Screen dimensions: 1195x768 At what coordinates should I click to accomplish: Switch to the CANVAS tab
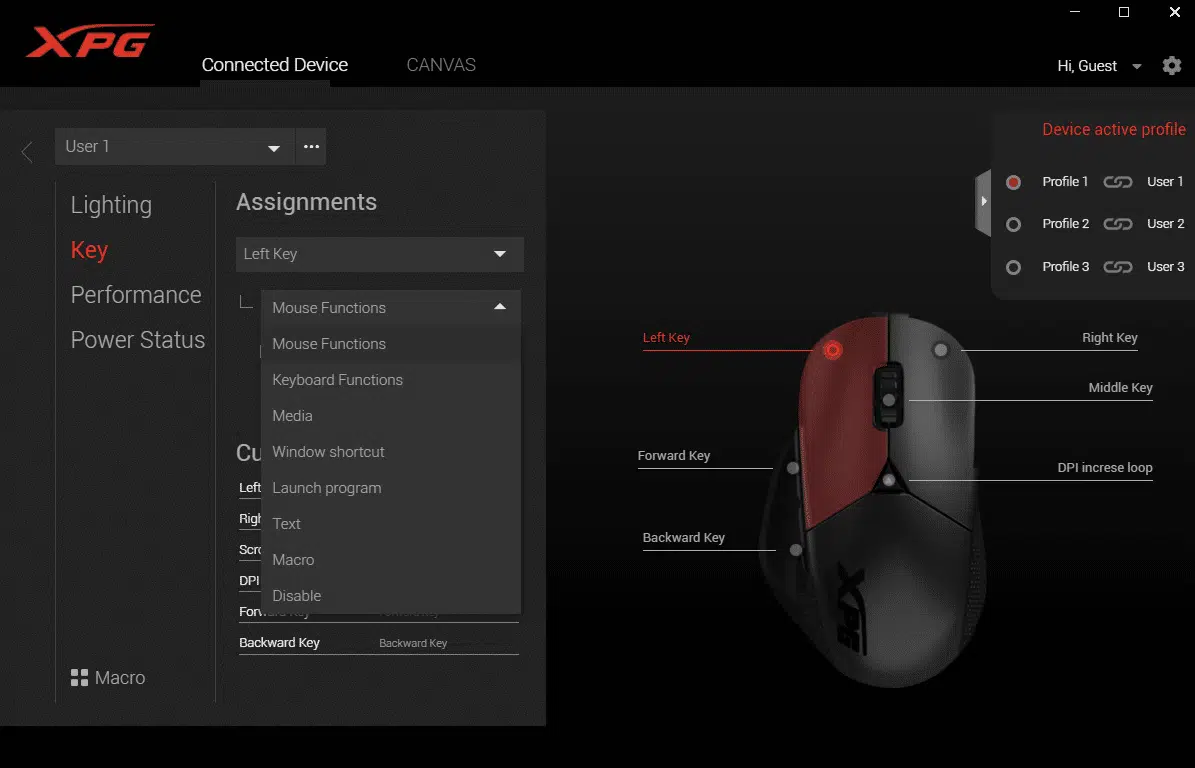pos(441,65)
